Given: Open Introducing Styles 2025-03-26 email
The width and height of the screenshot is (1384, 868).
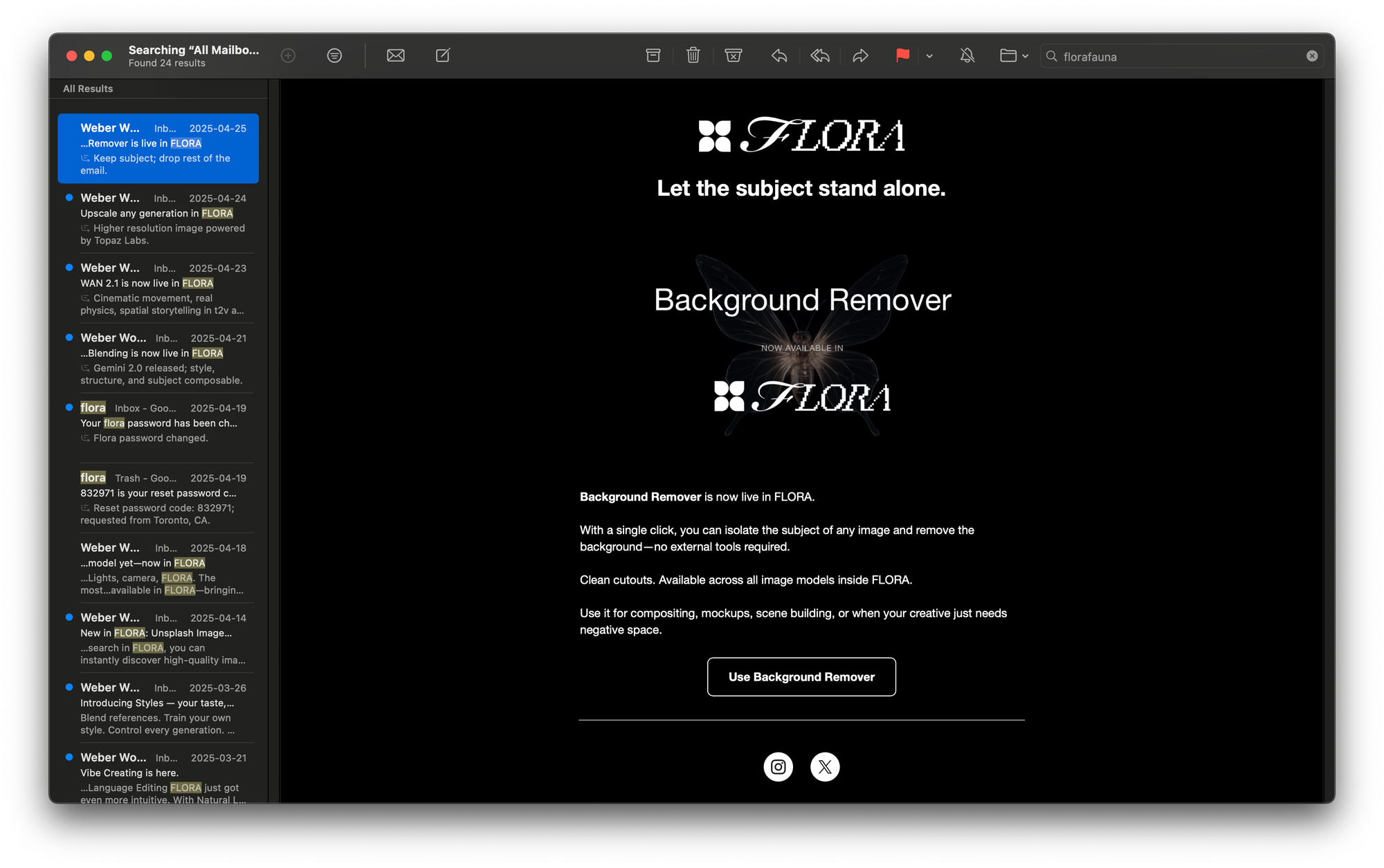Looking at the screenshot, I should (x=158, y=708).
